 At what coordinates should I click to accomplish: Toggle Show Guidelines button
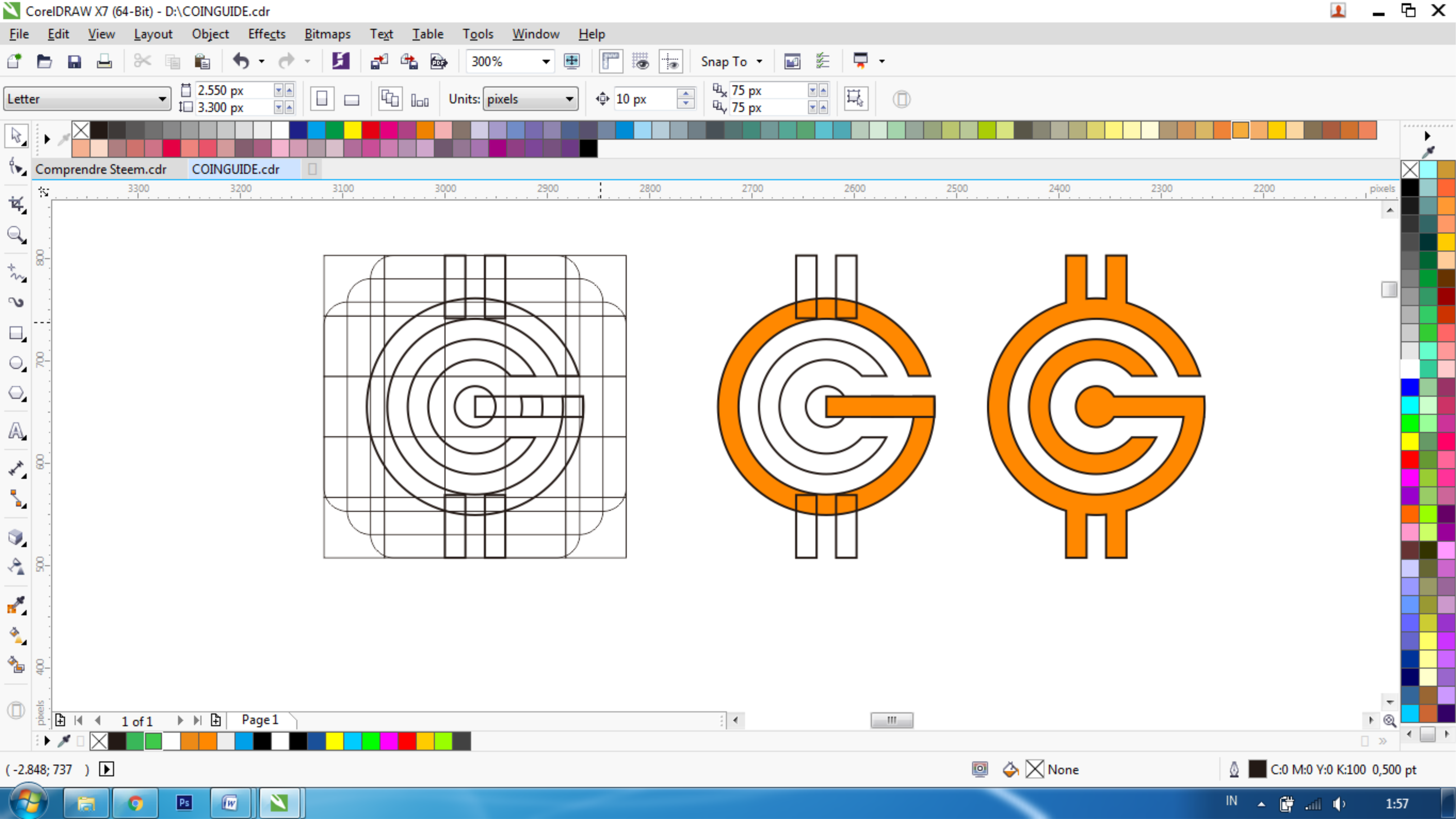(x=671, y=61)
